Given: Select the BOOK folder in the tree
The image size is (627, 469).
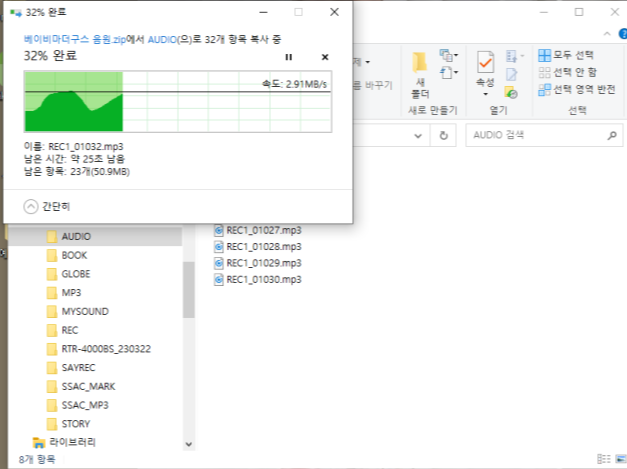Looking at the screenshot, I should coord(74,255).
